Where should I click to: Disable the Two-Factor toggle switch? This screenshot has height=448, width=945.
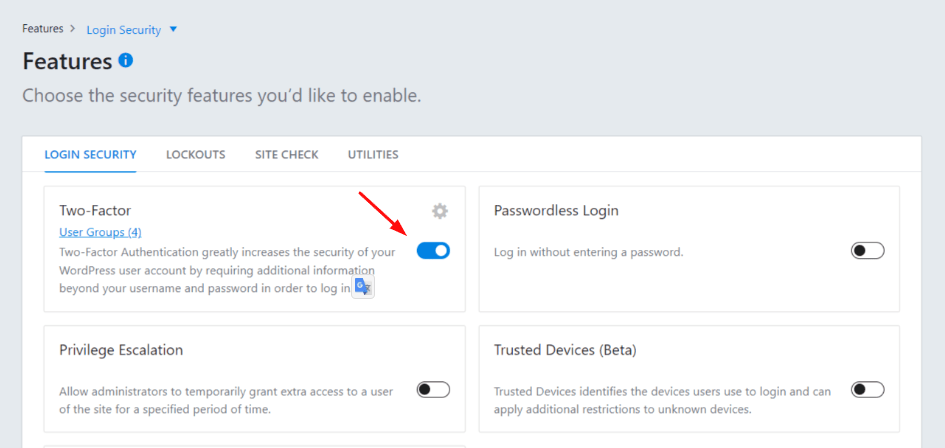pyautogui.click(x=433, y=251)
